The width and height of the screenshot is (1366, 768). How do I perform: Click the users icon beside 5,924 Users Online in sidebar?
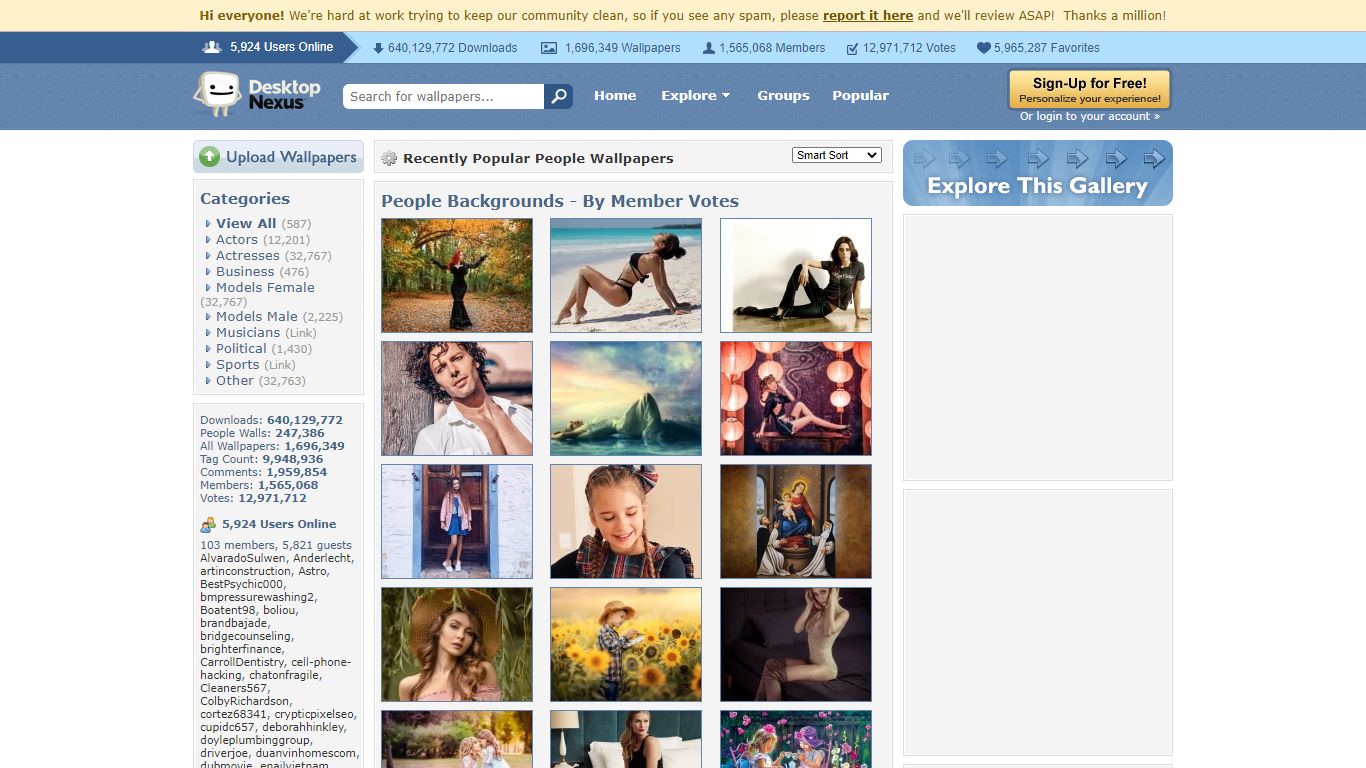tap(208, 524)
